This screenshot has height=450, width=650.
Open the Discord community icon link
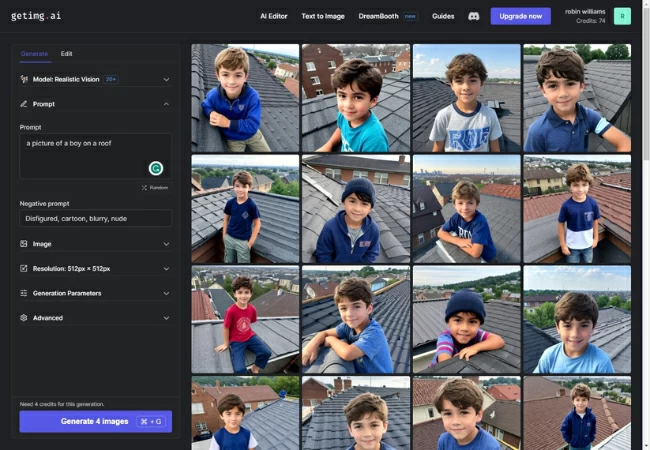tap(473, 16)
